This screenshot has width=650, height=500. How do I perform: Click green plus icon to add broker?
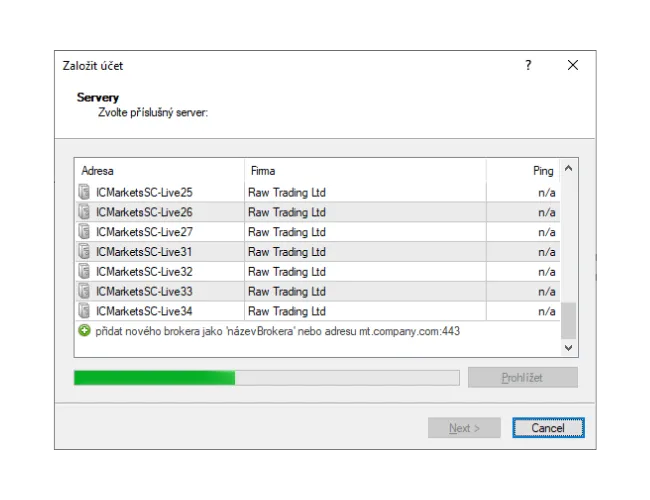[84, 330]
